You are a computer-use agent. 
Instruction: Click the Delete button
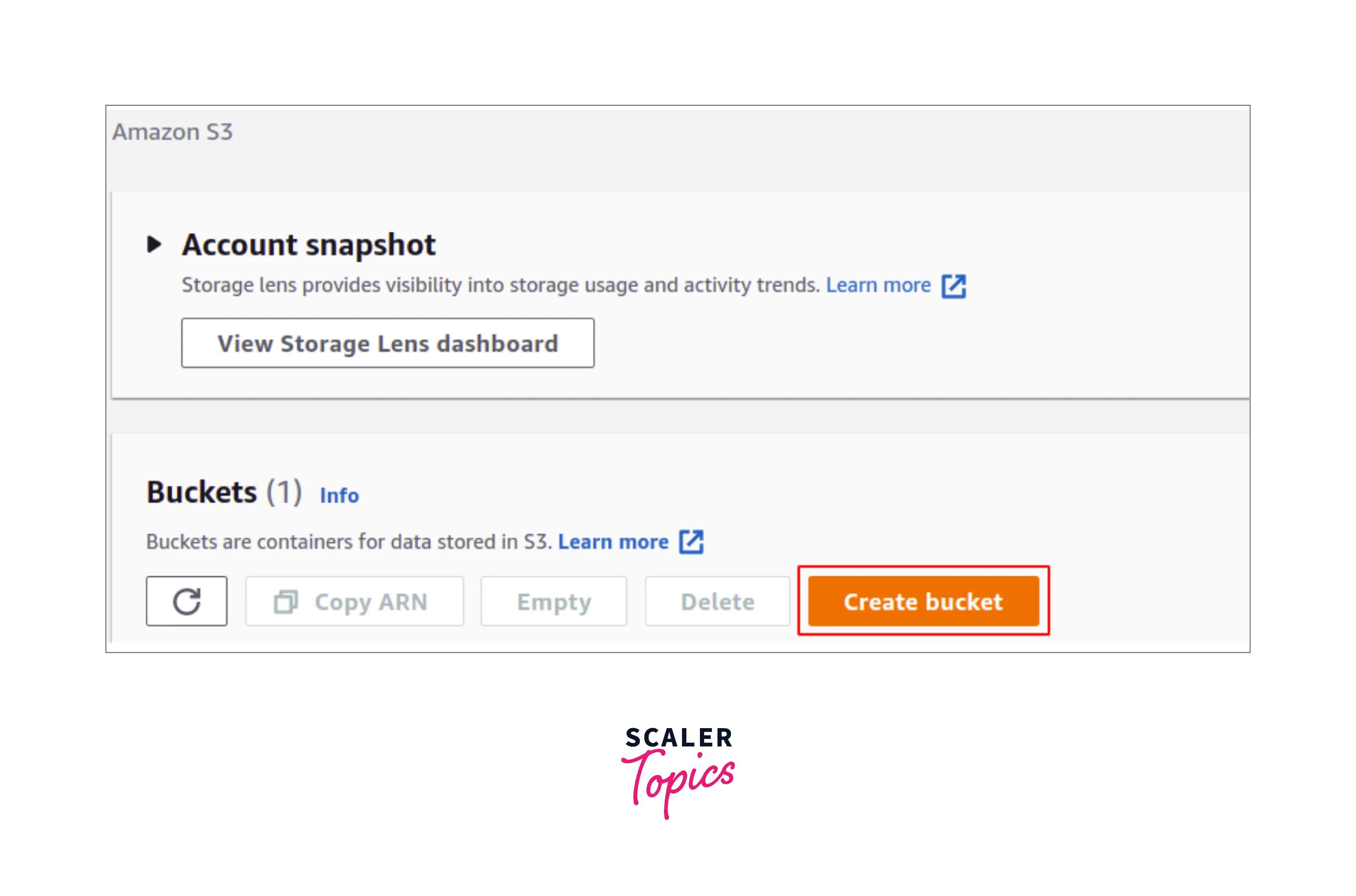point(717,601)
